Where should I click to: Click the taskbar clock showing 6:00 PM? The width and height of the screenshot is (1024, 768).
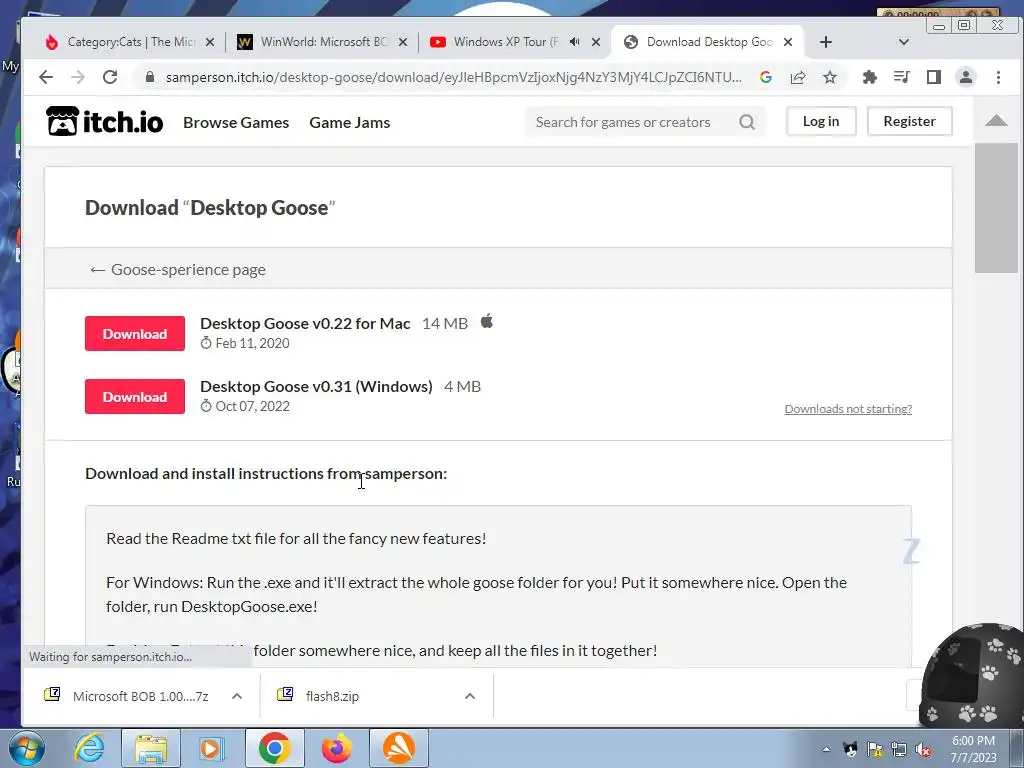pos(973,749)
